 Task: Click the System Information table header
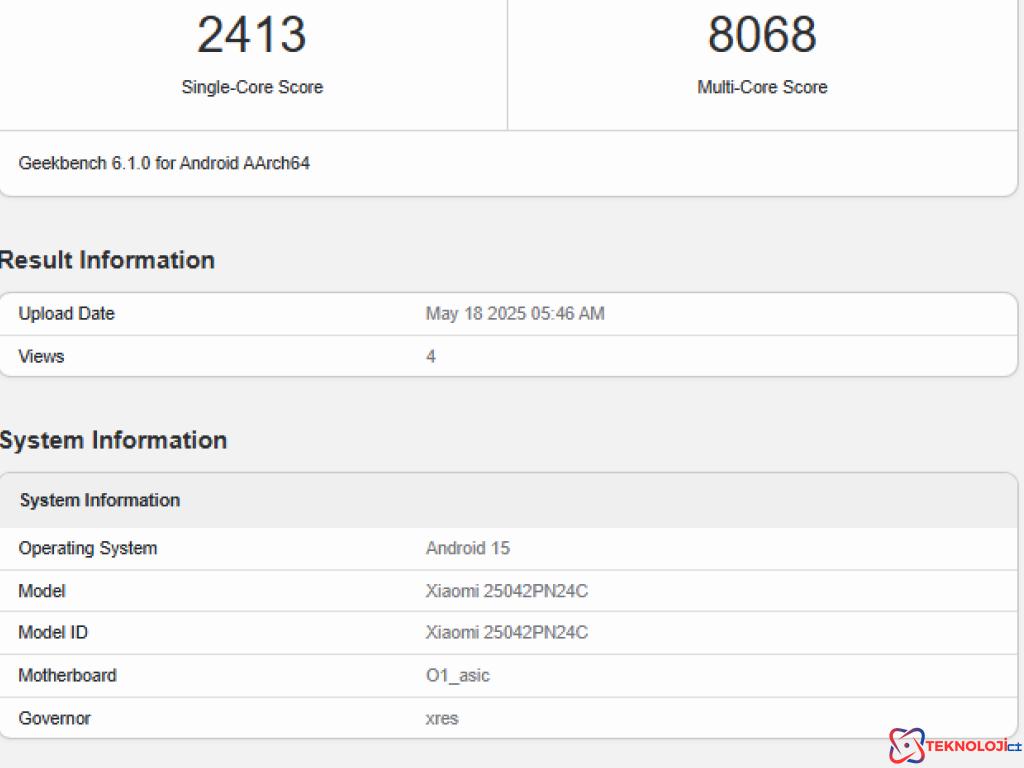(100, 500)
